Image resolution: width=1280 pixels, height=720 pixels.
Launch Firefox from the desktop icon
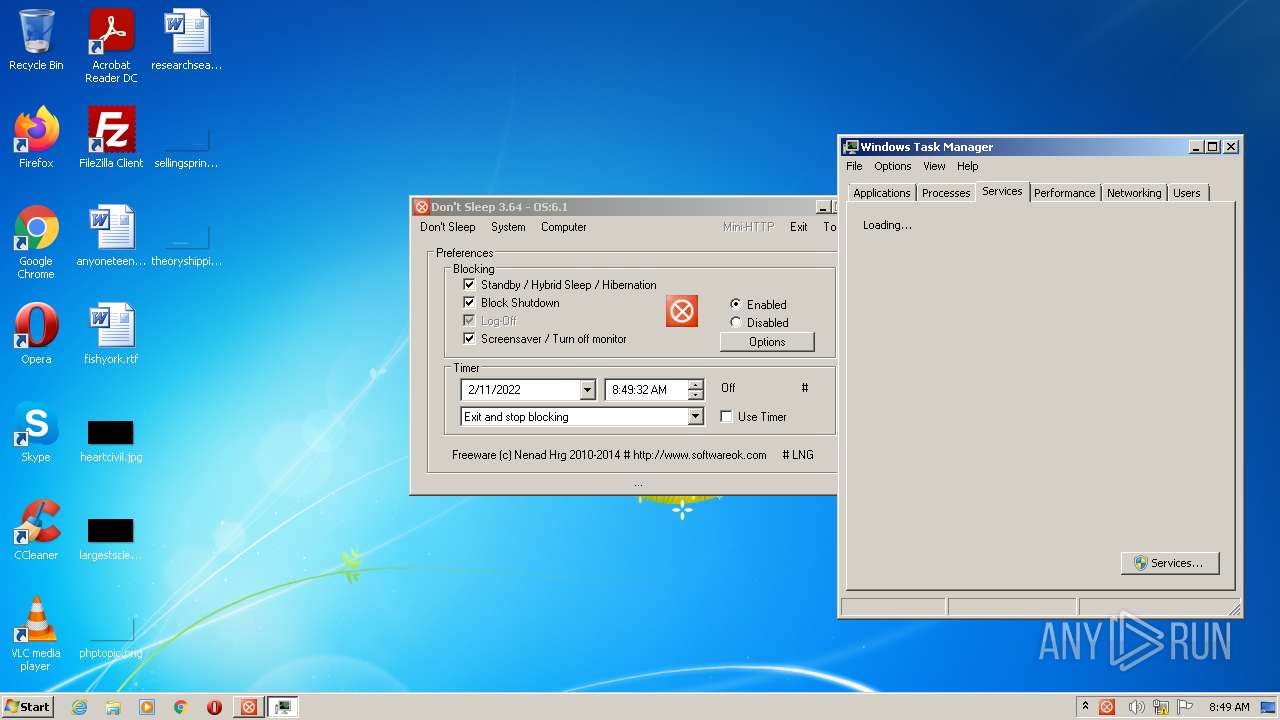(x=36, y=138)
